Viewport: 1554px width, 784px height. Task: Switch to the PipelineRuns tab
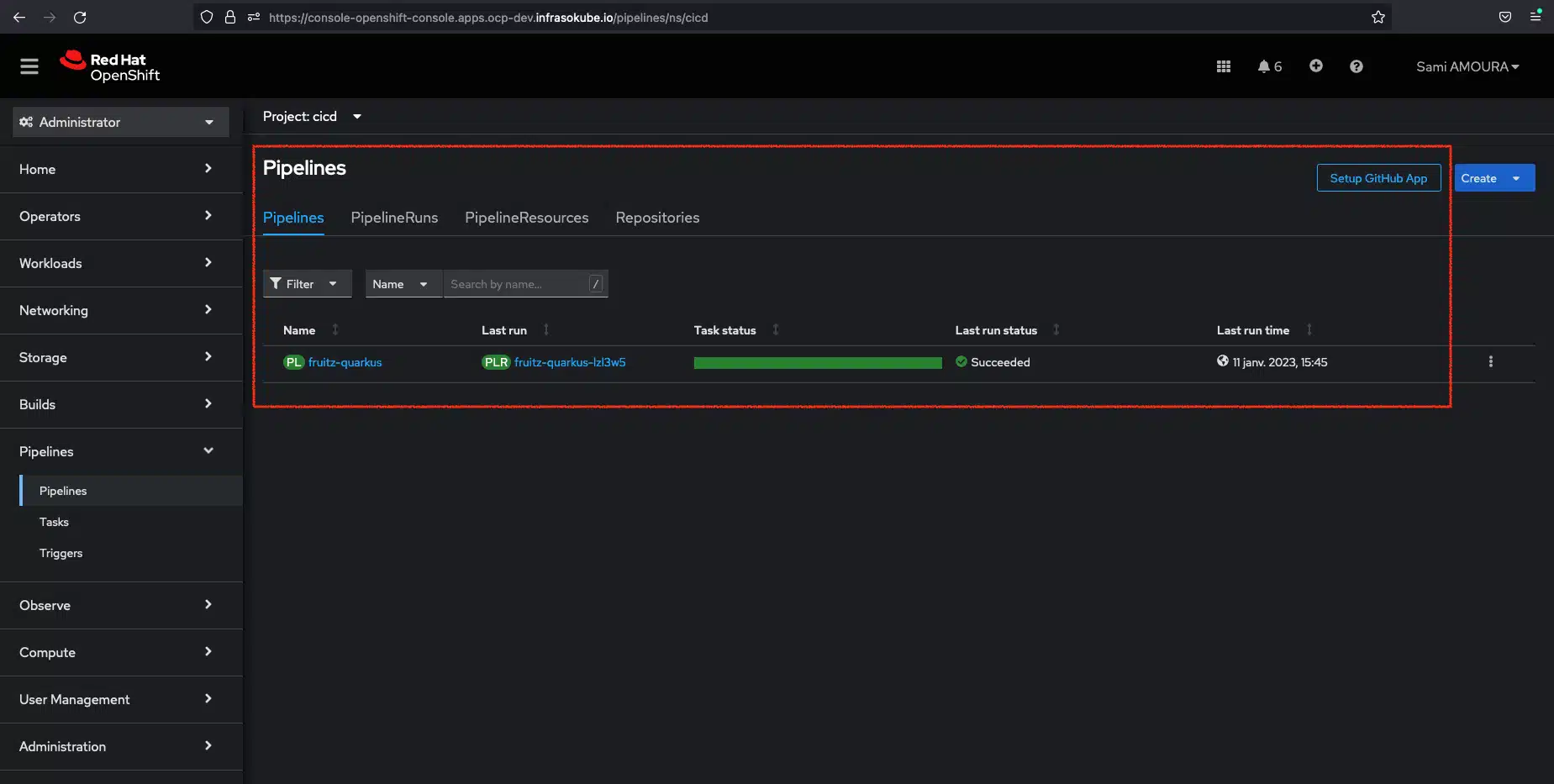pyautogui.click(x=394, y=218)
